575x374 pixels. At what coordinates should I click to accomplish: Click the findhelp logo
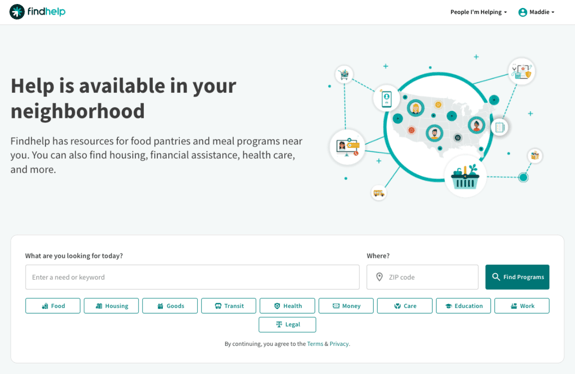click(x=37, y=12)
